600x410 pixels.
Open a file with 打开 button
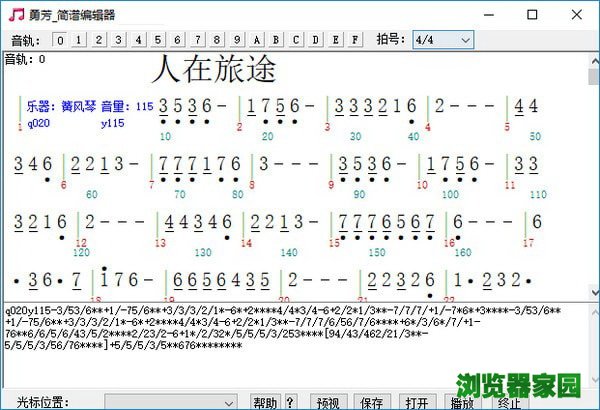coord(417,402)
